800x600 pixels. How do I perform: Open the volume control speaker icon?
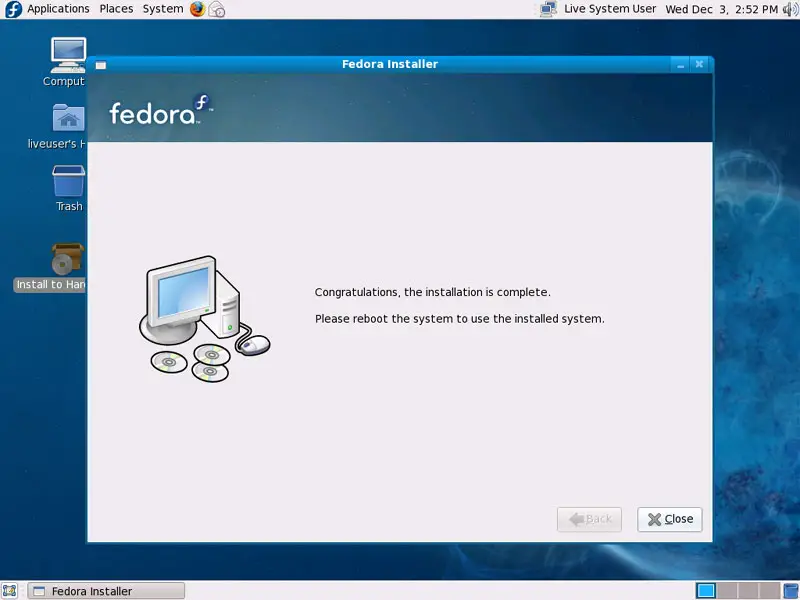click(x=790, y=9)
